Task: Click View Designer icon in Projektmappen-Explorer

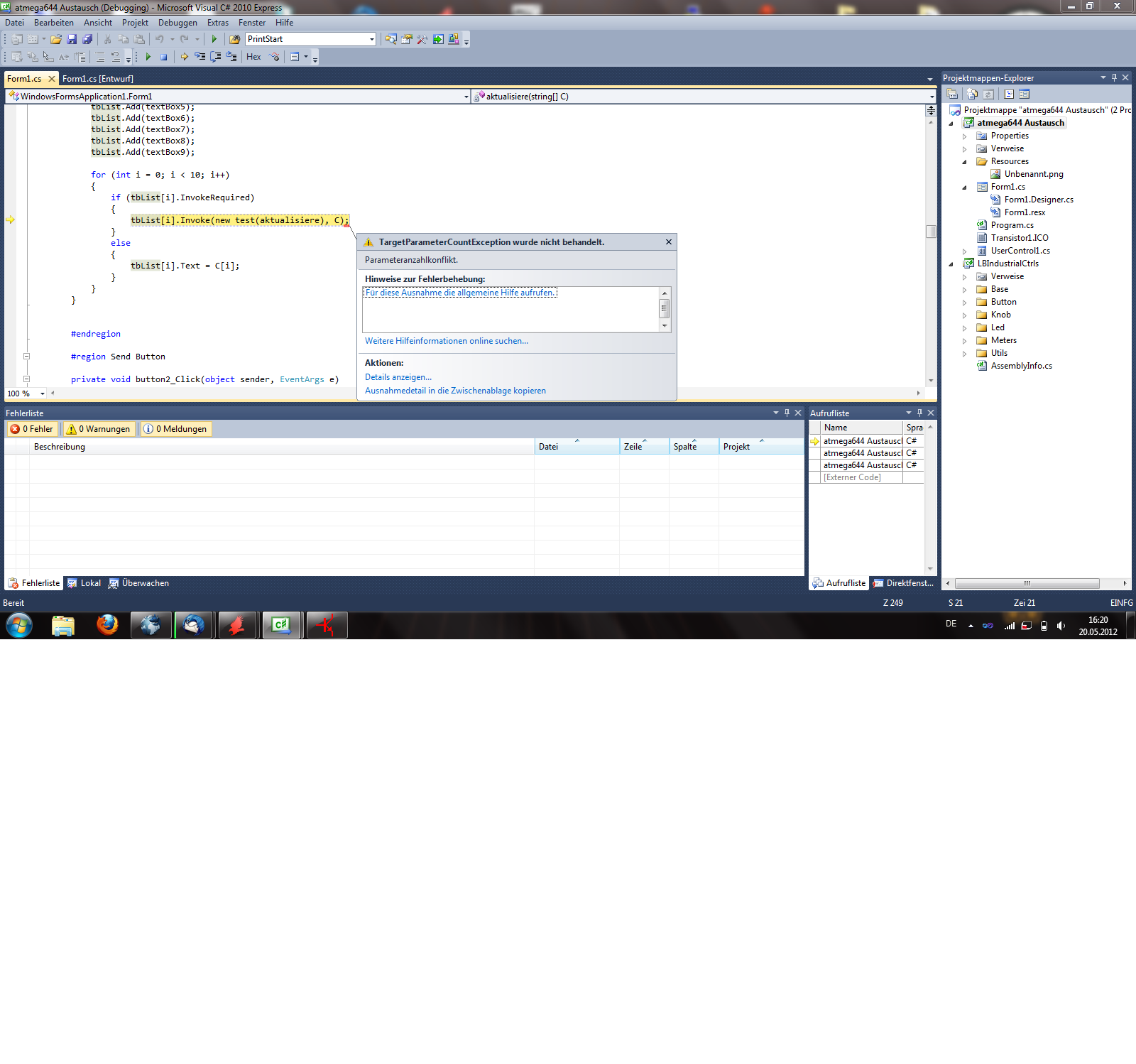Action: tap(1025, 94)
